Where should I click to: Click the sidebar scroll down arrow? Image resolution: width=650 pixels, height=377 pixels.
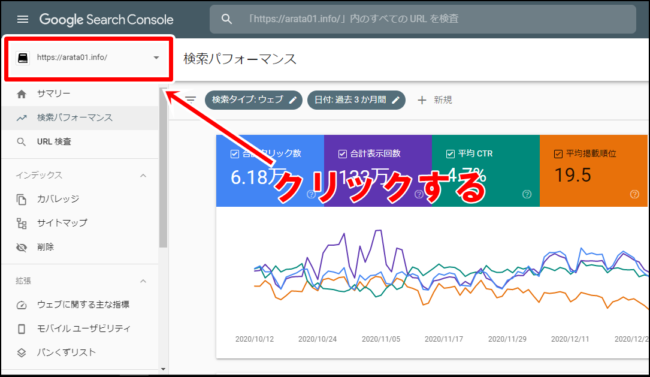click(163, 369)
